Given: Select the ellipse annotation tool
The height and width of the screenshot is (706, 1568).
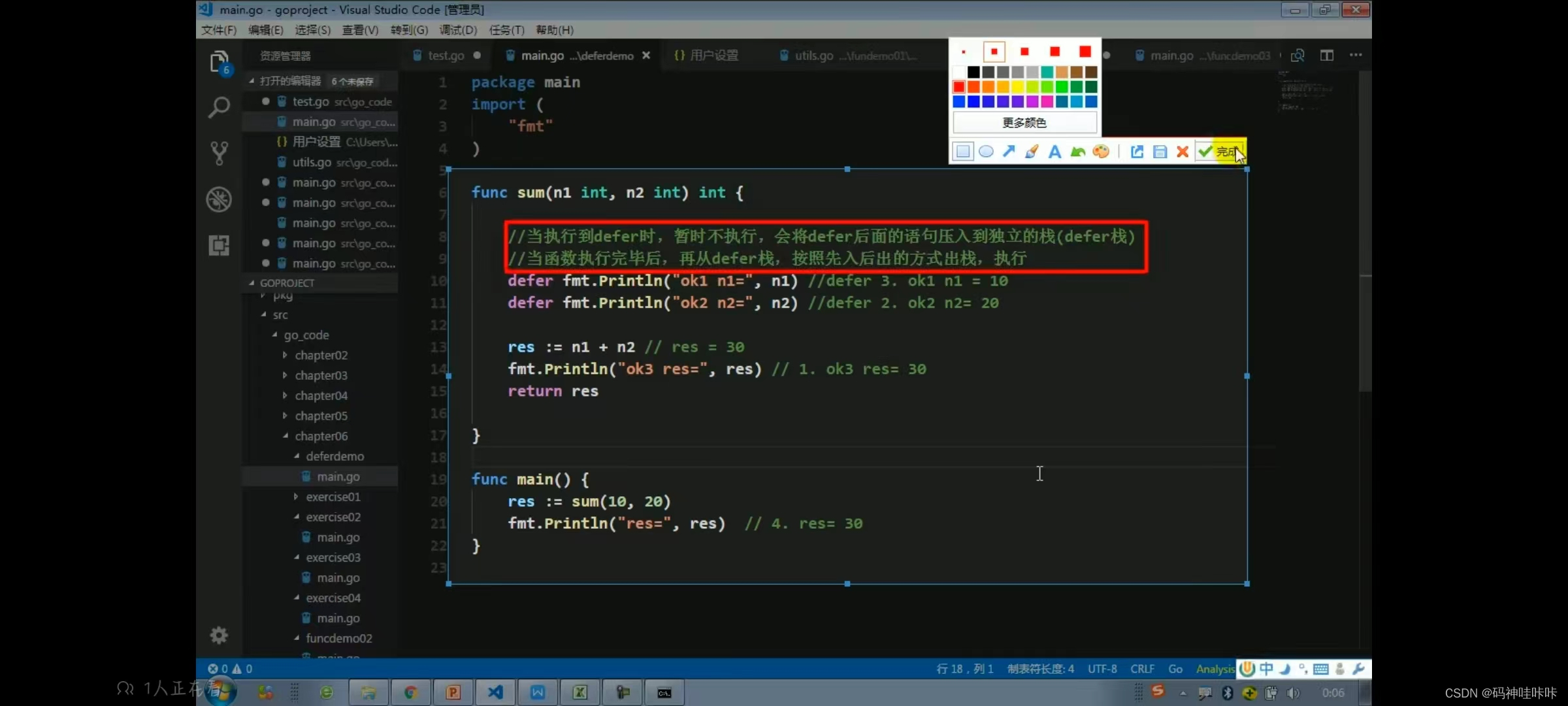Looking at the screenshot, I should (x=986, y=152).
